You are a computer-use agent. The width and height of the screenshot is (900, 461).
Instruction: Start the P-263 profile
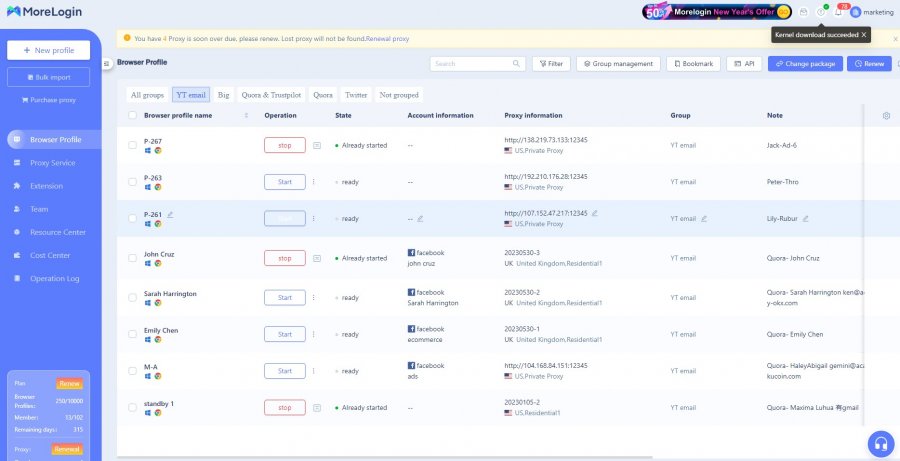click(285, 182)
